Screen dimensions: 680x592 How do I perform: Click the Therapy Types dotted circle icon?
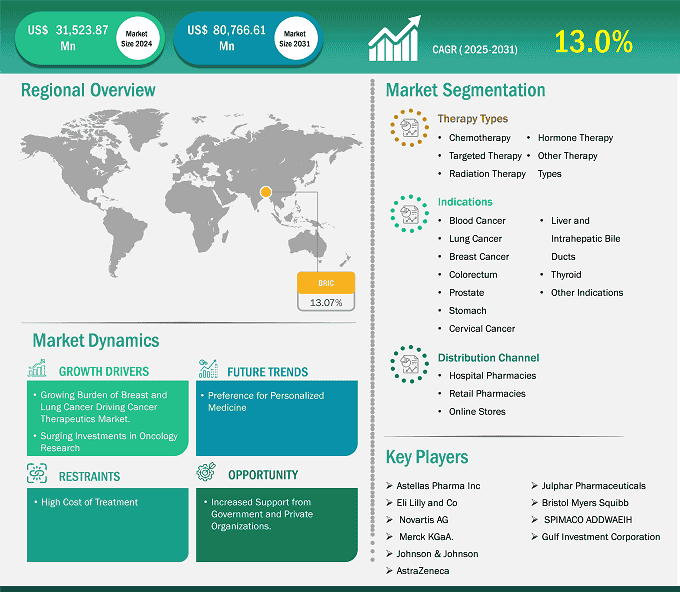pos(409,128)
